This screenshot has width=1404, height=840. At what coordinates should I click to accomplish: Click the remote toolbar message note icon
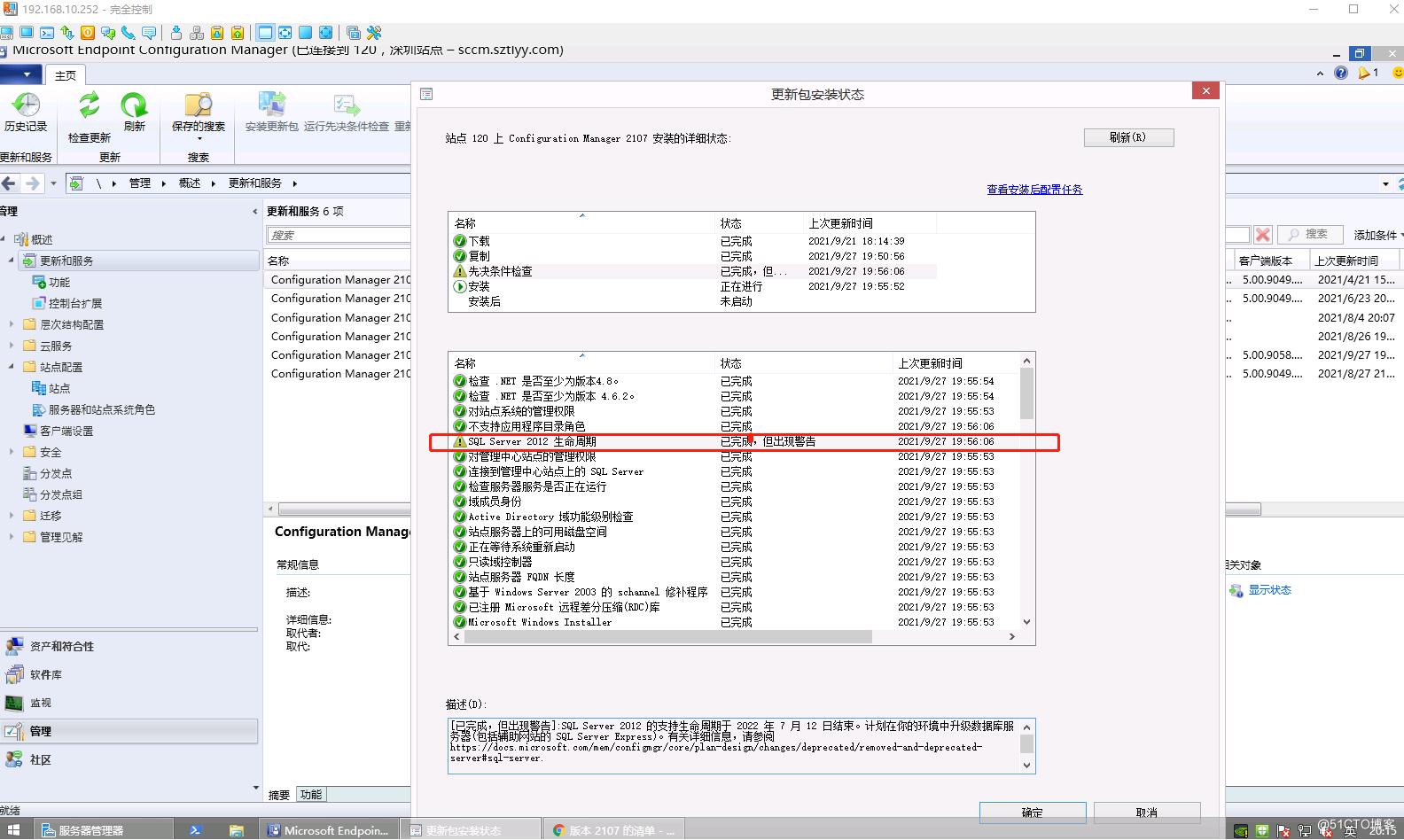[x=149, y=33]
